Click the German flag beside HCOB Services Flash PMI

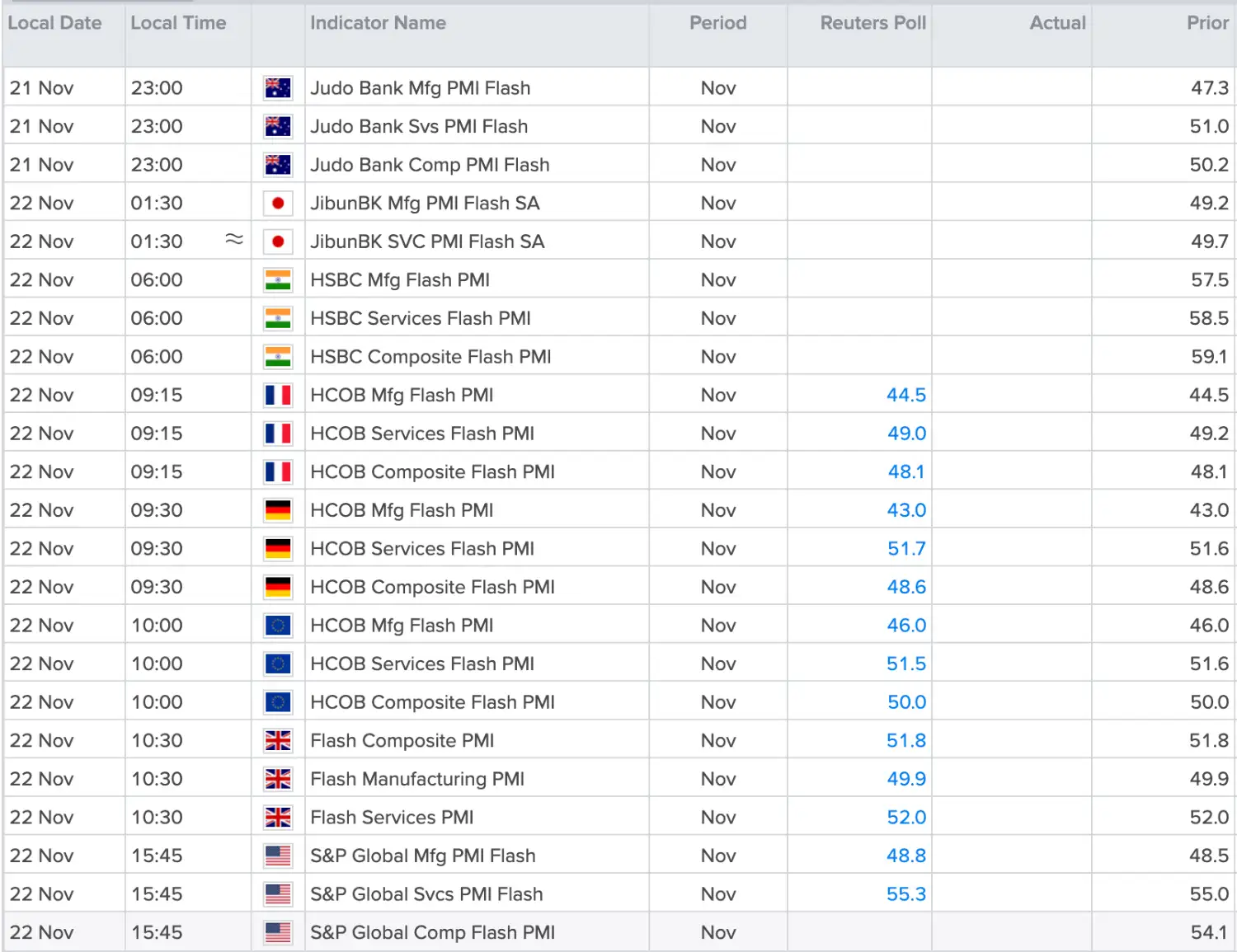(278, 549)
